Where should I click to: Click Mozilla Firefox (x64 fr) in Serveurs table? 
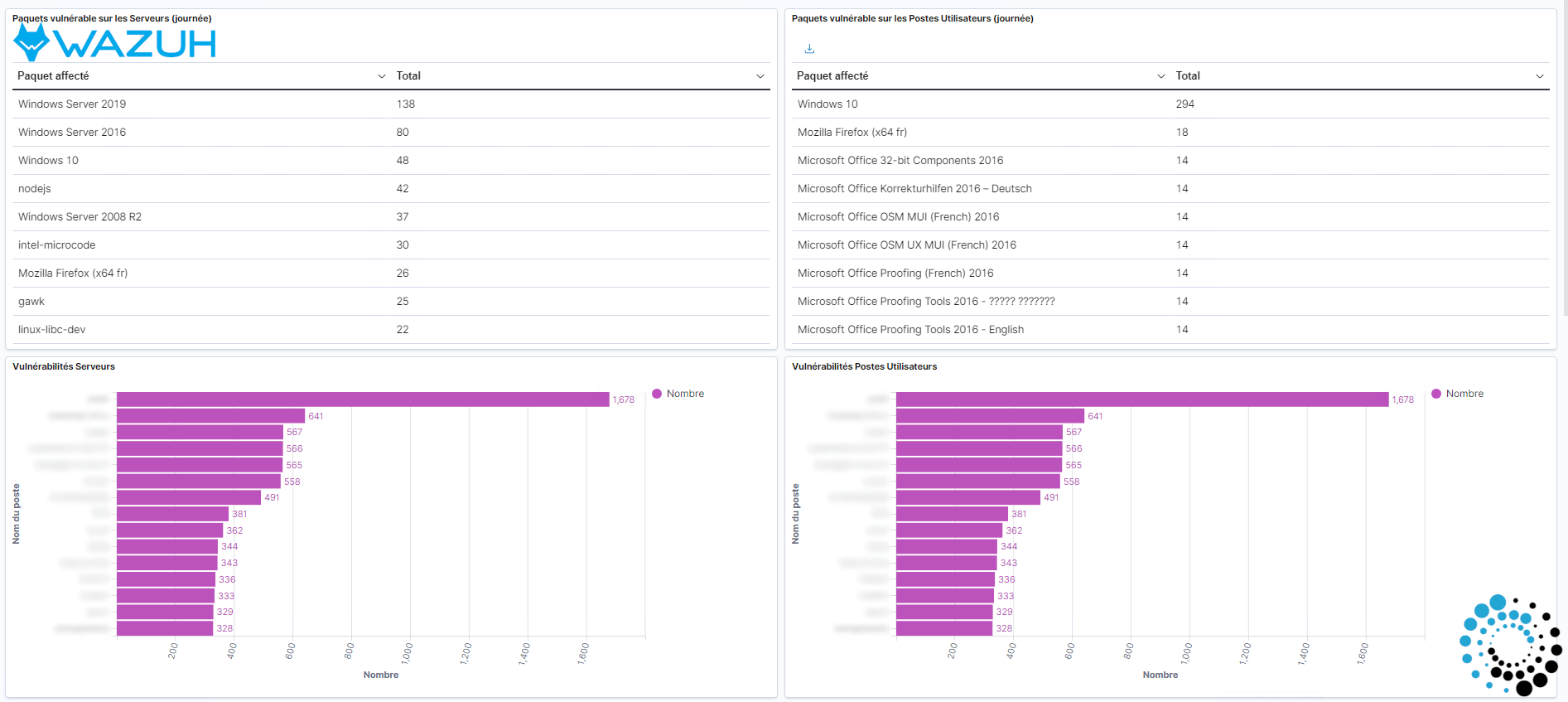coord(73,274)
